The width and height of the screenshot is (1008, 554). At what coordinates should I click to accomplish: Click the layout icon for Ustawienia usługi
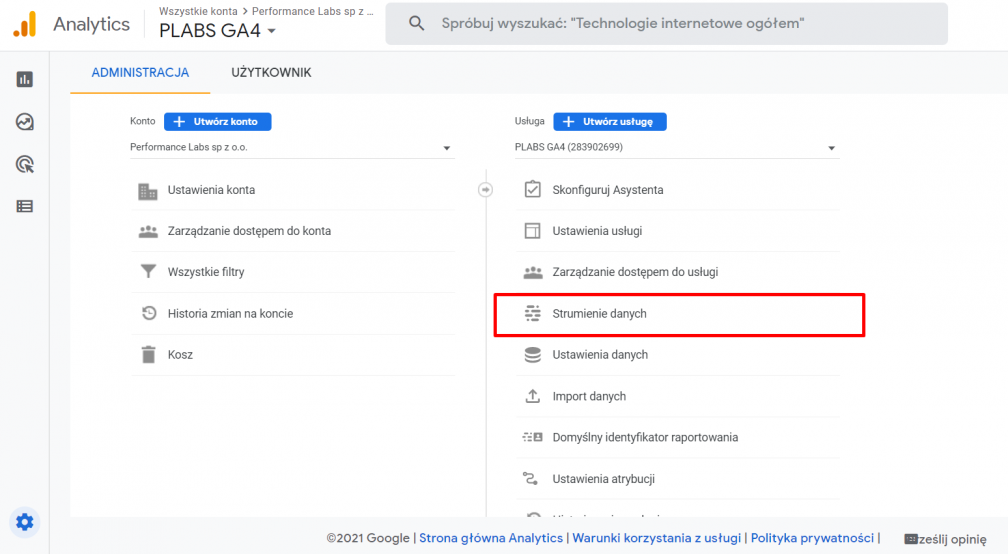[x=532, y=231]
